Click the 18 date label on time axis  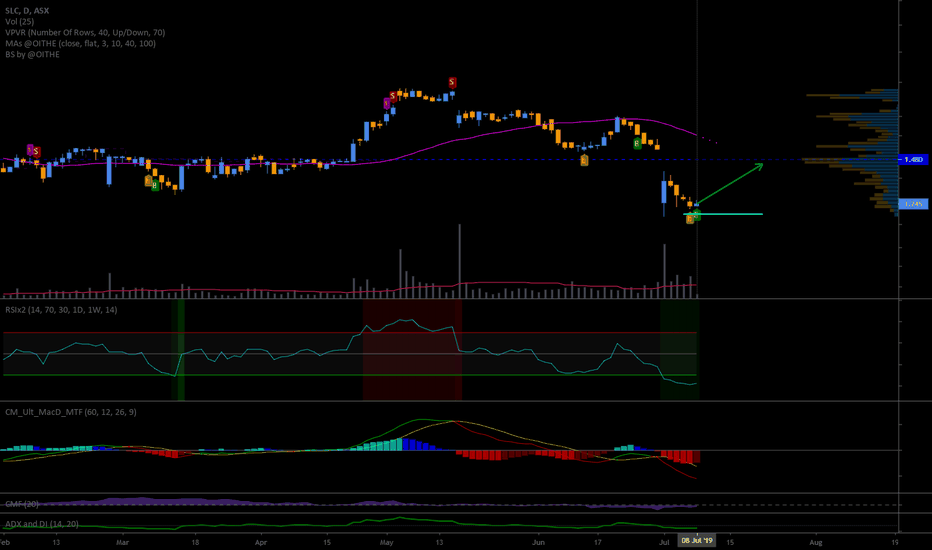195,542
